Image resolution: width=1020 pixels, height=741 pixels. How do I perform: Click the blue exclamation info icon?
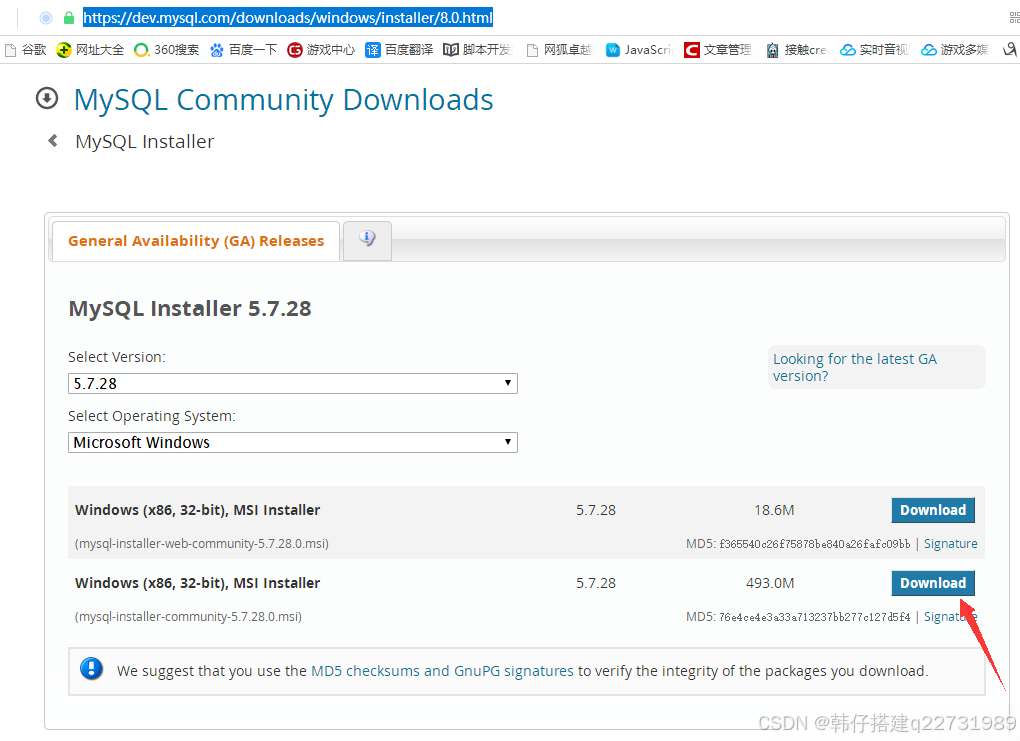[x=92, y=669]
